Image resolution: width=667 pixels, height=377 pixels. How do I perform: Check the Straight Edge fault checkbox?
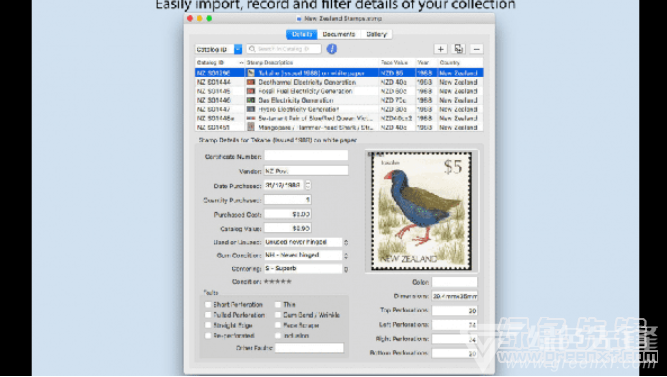click(208, 325)
